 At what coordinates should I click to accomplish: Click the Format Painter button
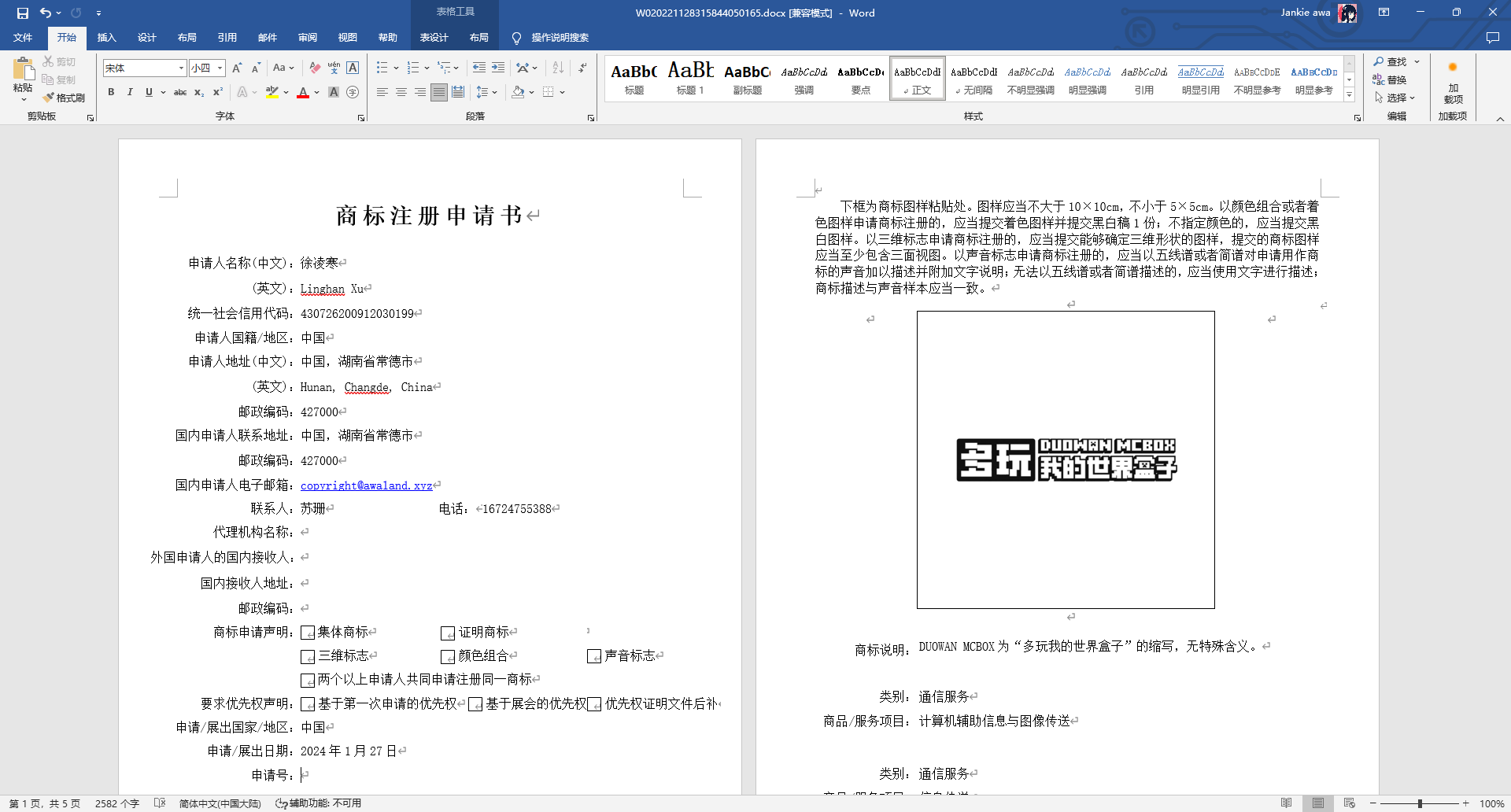[x=65, y=98]
